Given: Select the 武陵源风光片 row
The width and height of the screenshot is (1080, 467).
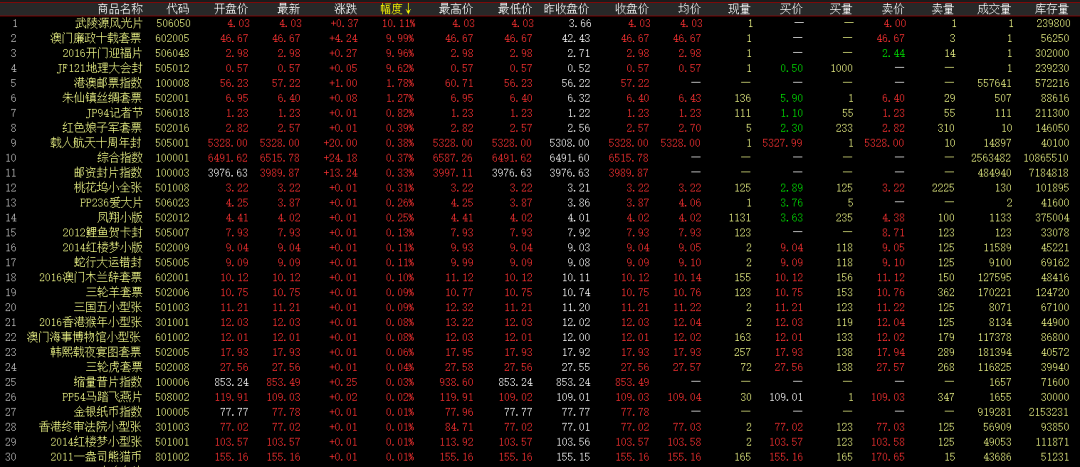Looking at the screenshot, I should pyautogui.click(x=540, y=23).
